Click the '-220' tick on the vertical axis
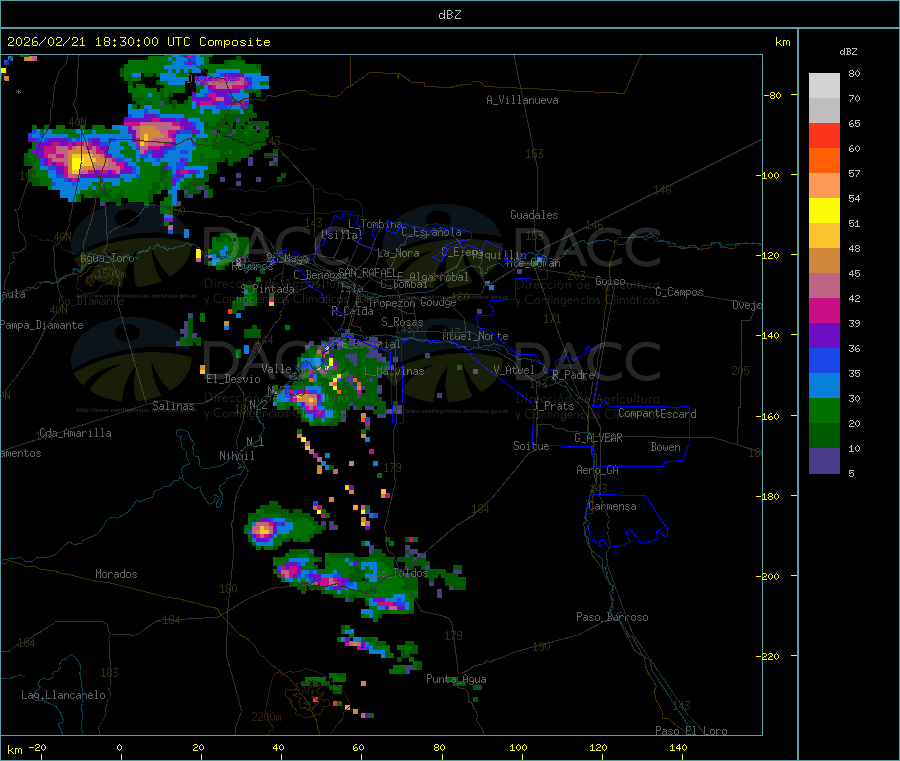The image size is (900, 761). point(770,657)
